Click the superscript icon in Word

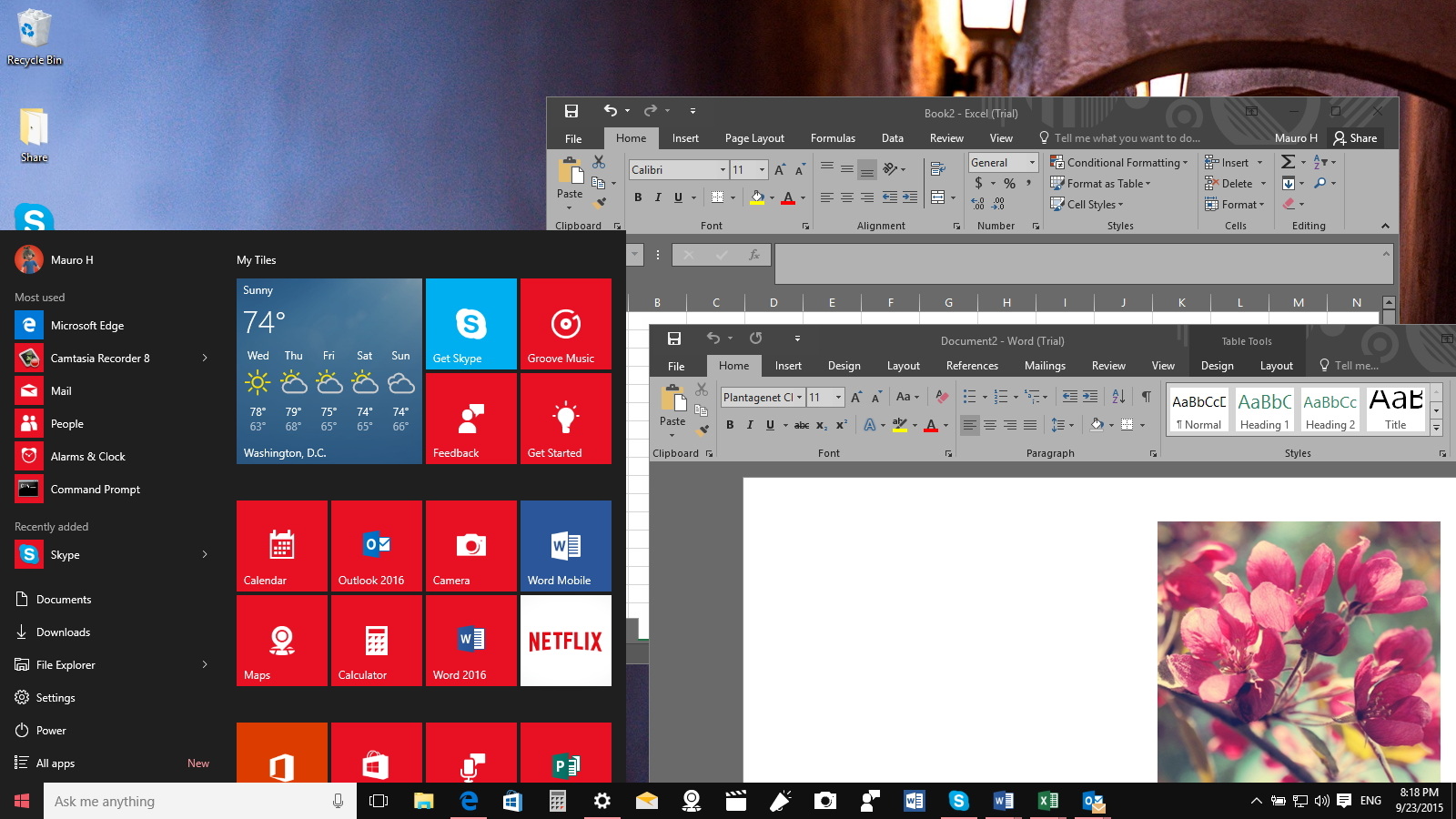pyautogui.click(x=841, y=425)
